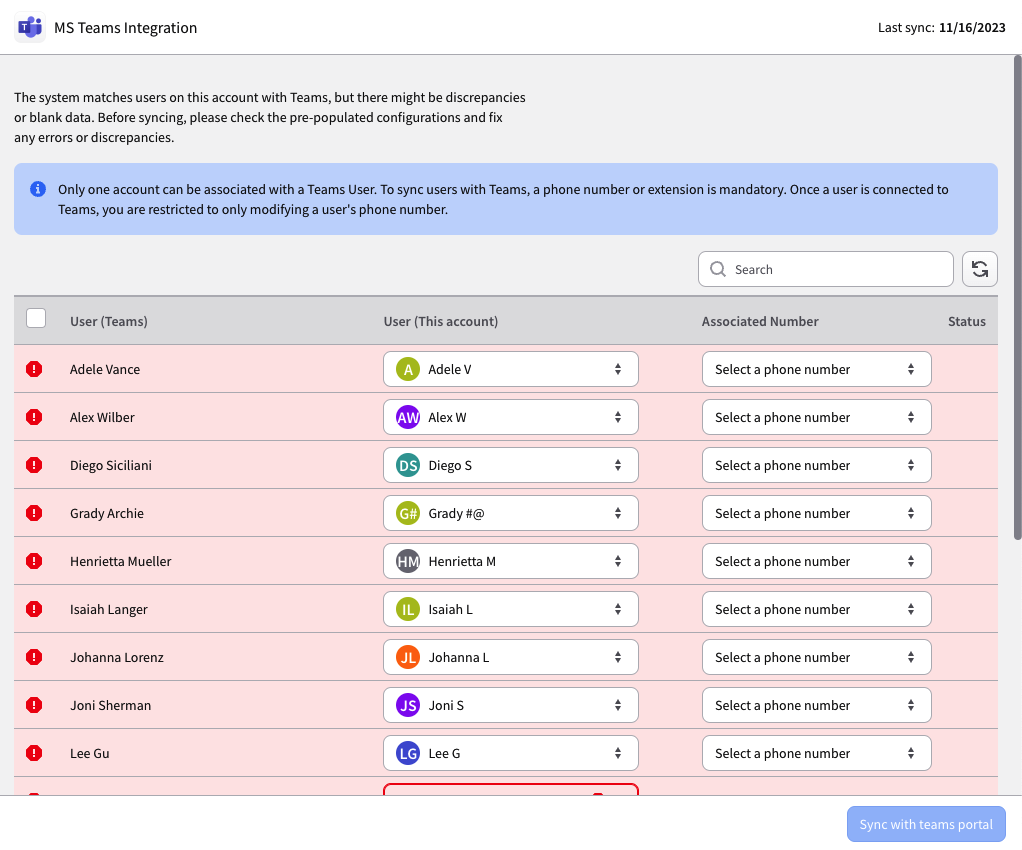Open the Isaiah L account user dropdown
Image resolution: width=1022 pixels, height=850 pixels.
510,609
